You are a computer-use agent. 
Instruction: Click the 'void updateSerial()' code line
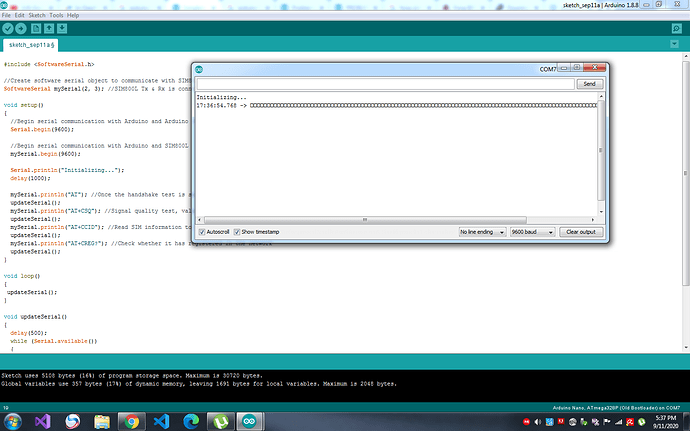tap(35, 317)
